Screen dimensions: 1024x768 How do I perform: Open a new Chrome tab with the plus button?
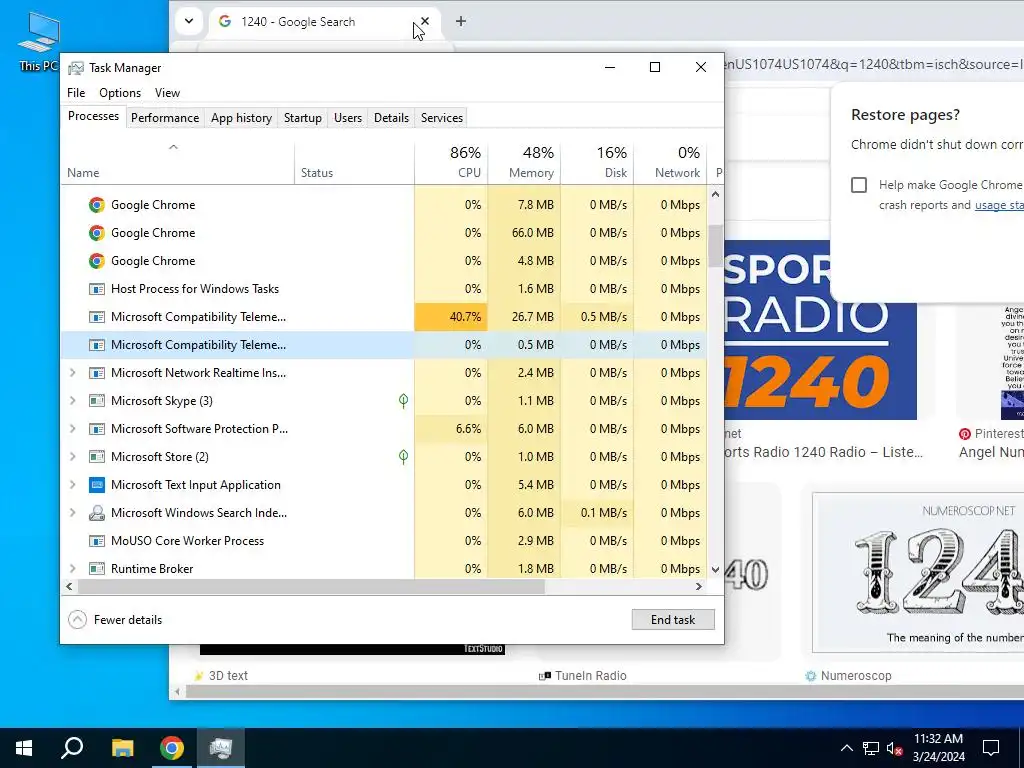click(460, 22)
